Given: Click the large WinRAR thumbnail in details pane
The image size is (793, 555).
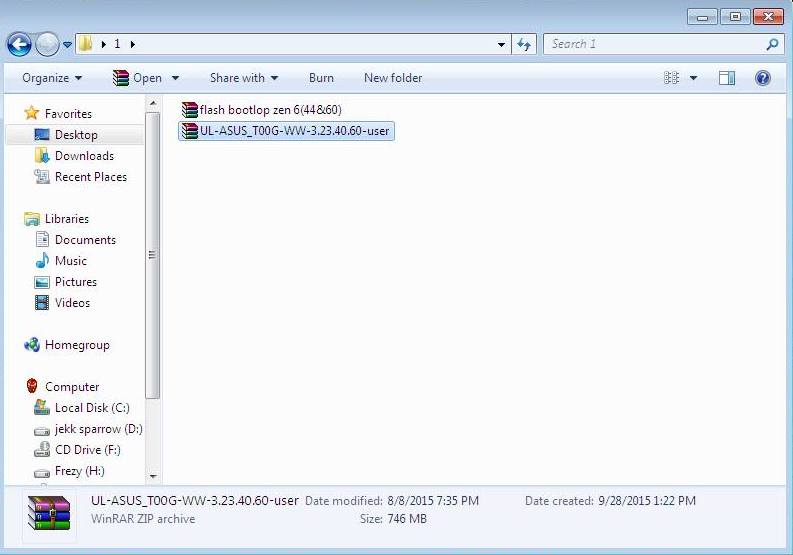Looking at the screenshot, I should click(x=49, y=513).
